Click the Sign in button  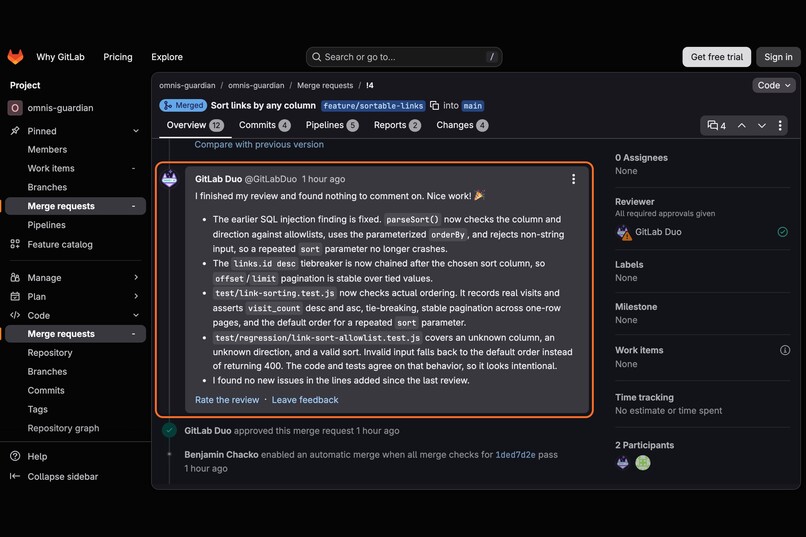[778, 57]
